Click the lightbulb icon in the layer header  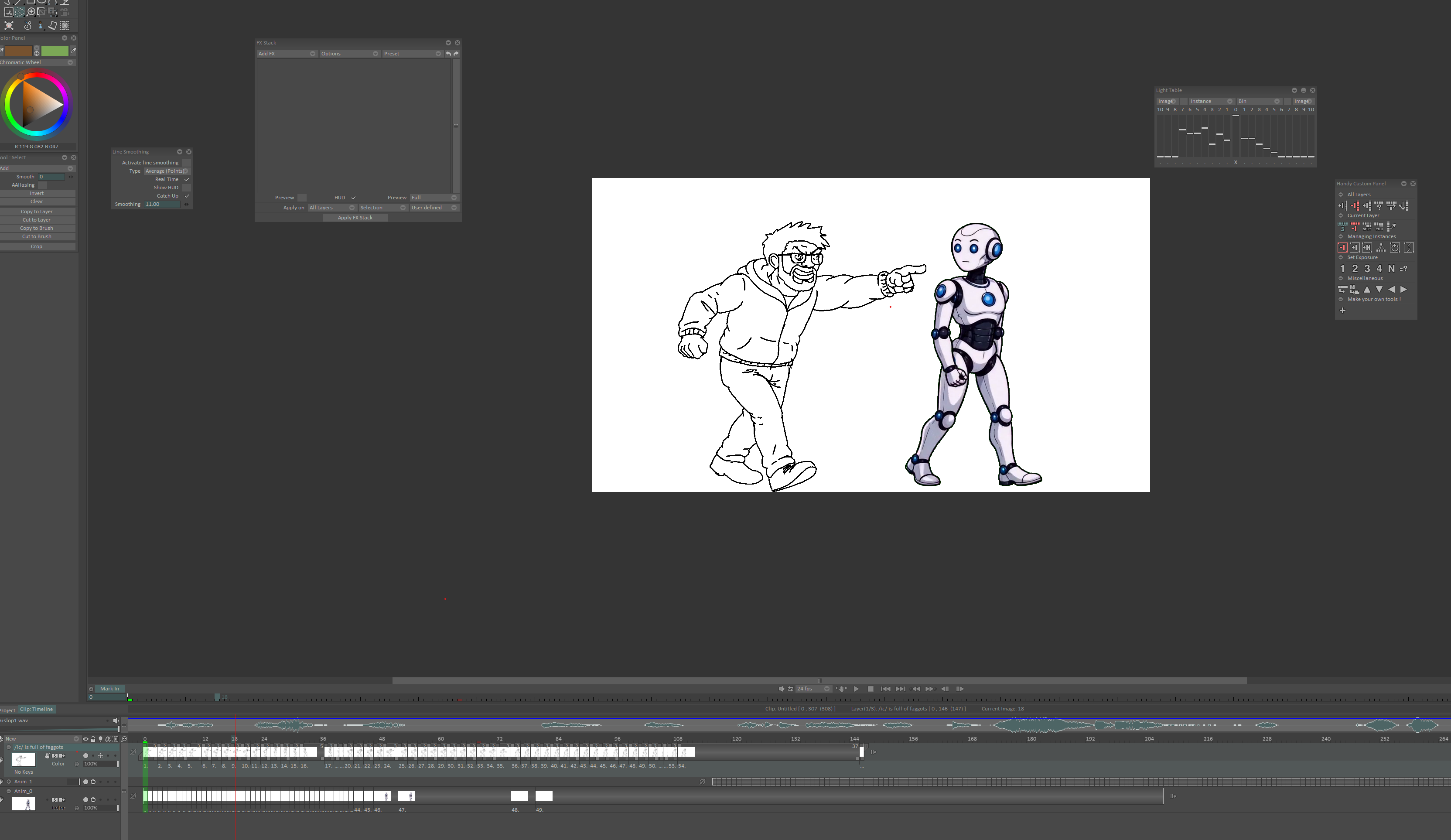(100, 739)
